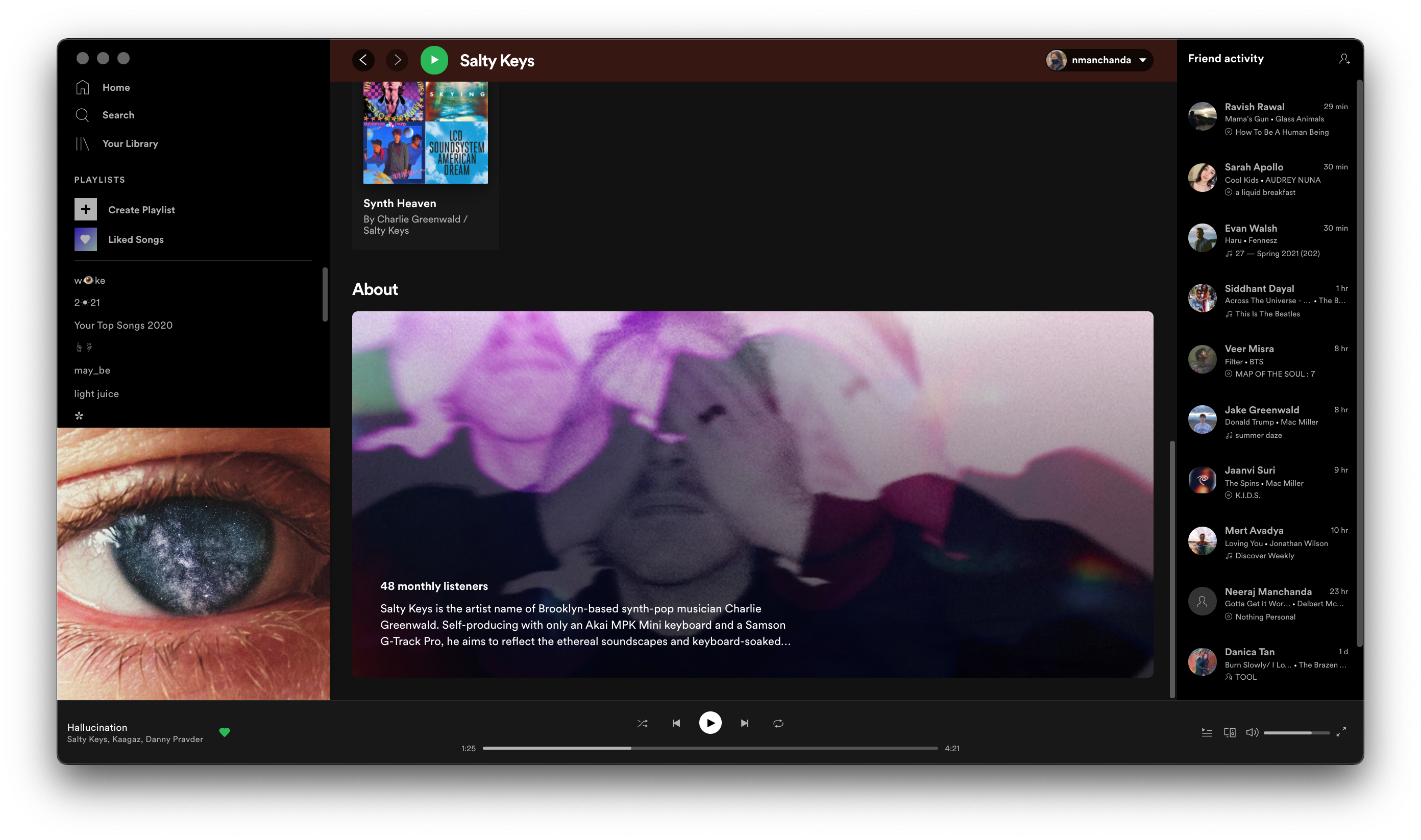
Task: Open the Liked Songs label
Action: [136, 239]
